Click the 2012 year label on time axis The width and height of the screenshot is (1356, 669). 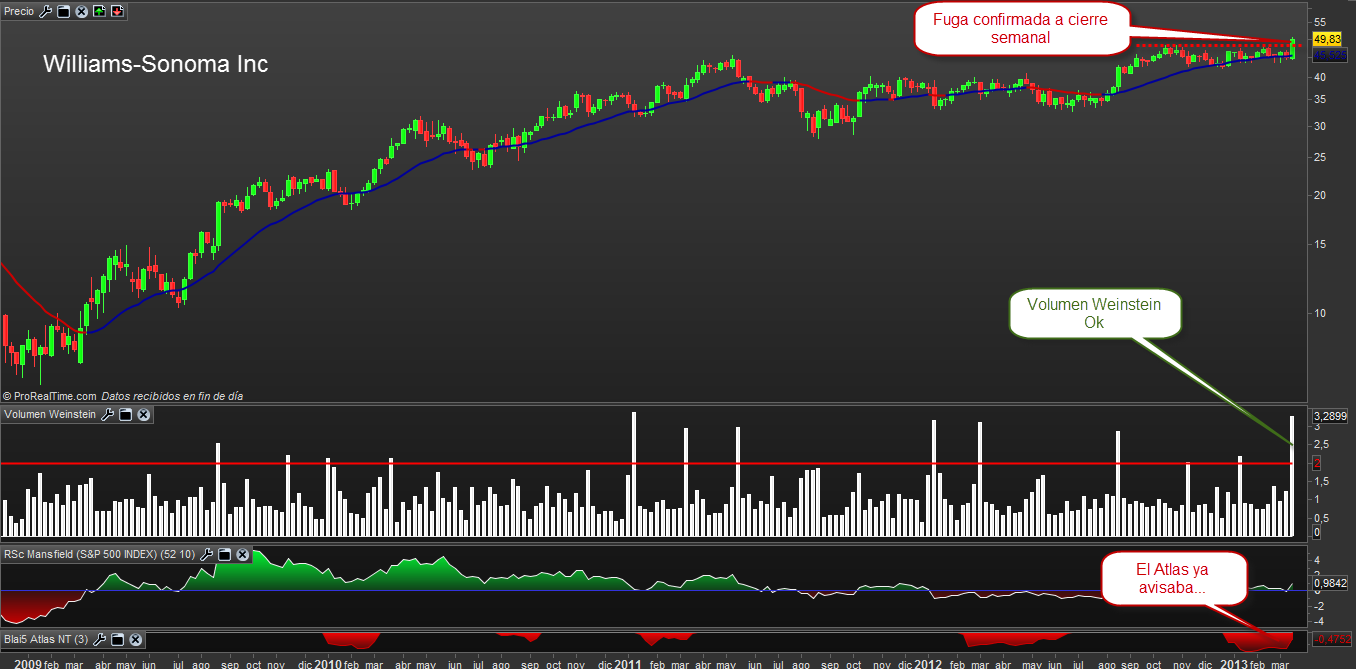928,663
